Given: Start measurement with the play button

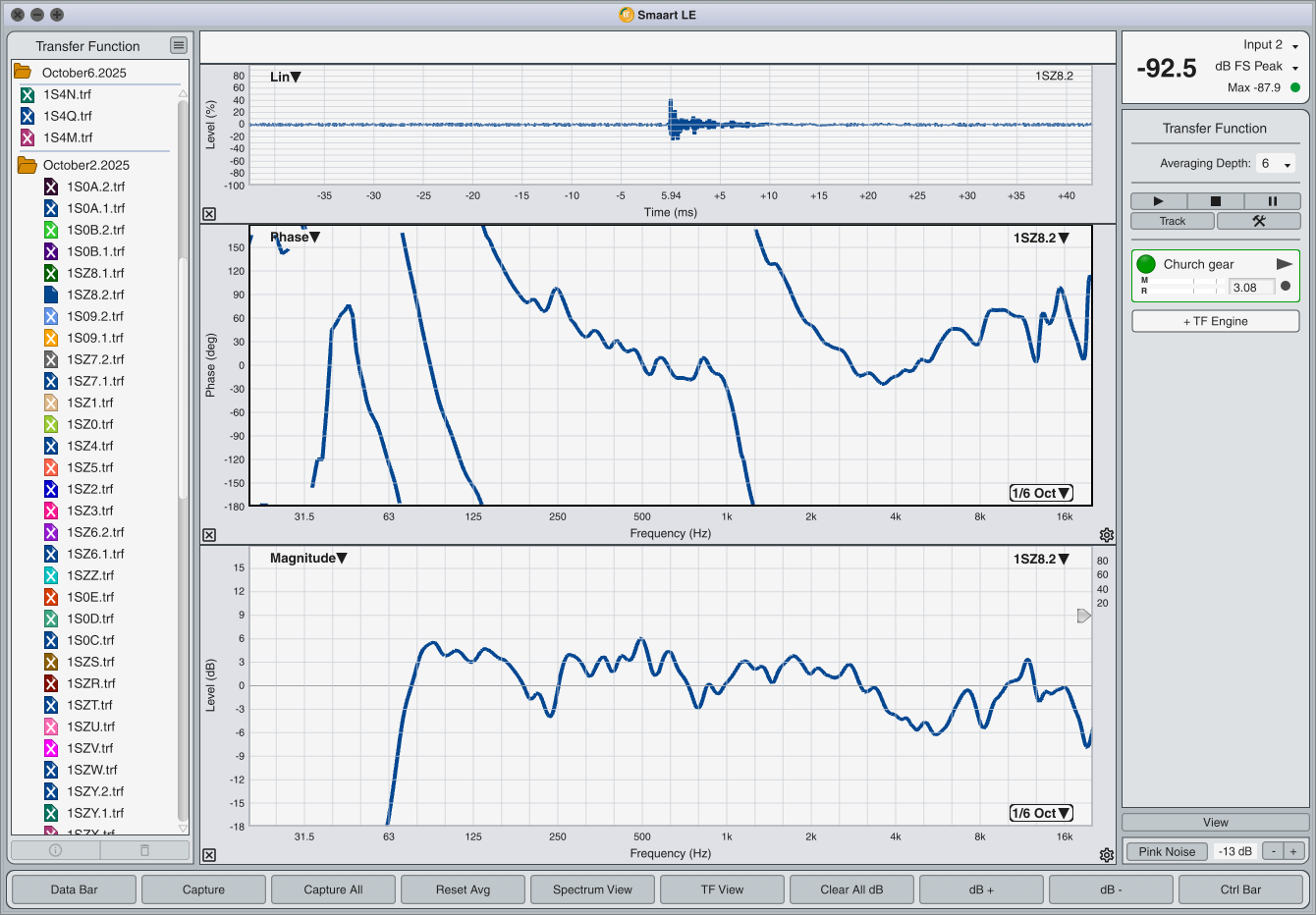Looking at the screenshot, I should click(x=1158, y=201).
